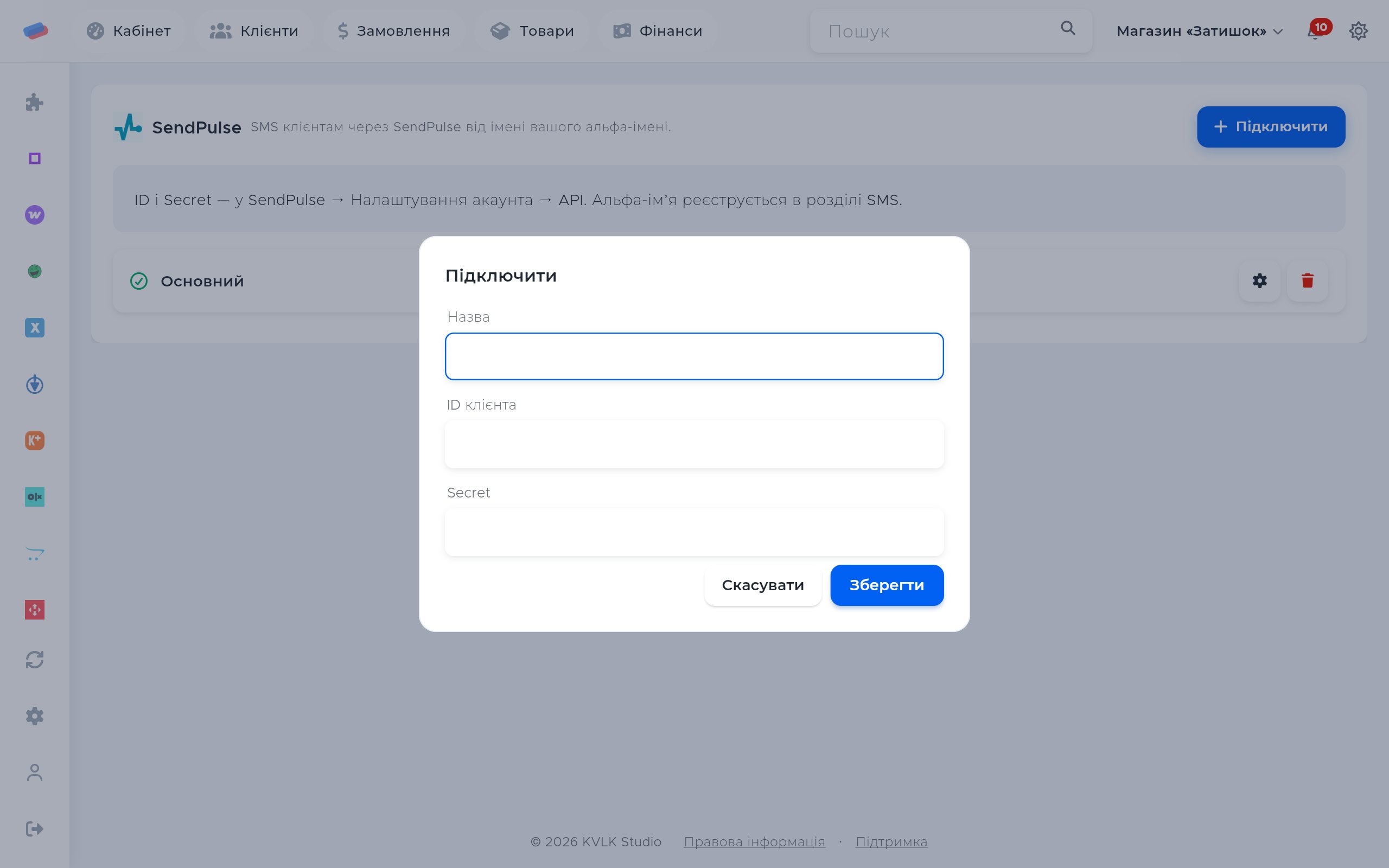Image resolution: width=1389 pixels, height=868 pixels.
Task: Delete the Основний connection
Action: (1308, 280)
